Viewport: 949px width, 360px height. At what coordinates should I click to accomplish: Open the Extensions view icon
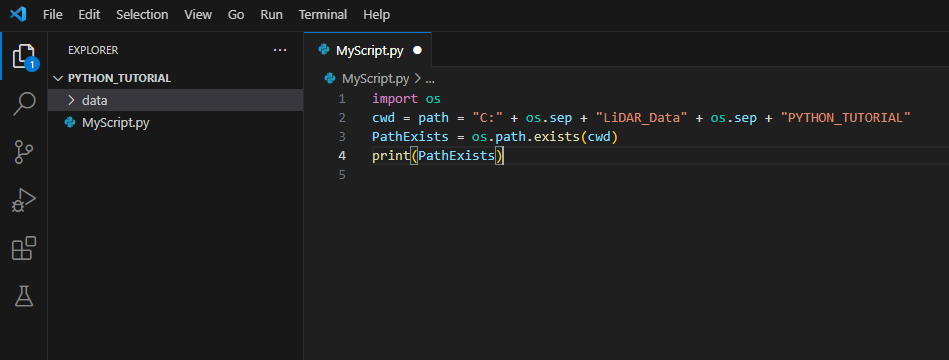click(x=24, y=248)
